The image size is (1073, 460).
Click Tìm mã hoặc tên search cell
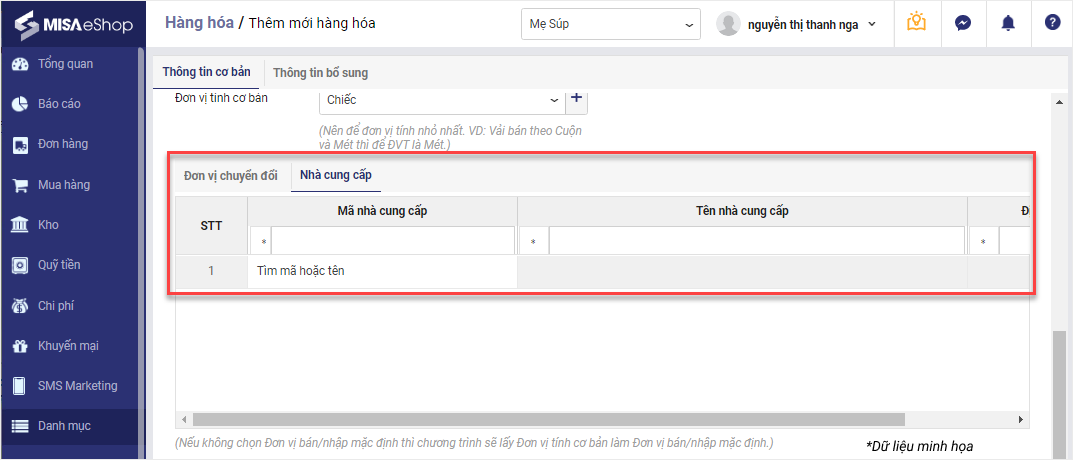click(x=382, y=271)
